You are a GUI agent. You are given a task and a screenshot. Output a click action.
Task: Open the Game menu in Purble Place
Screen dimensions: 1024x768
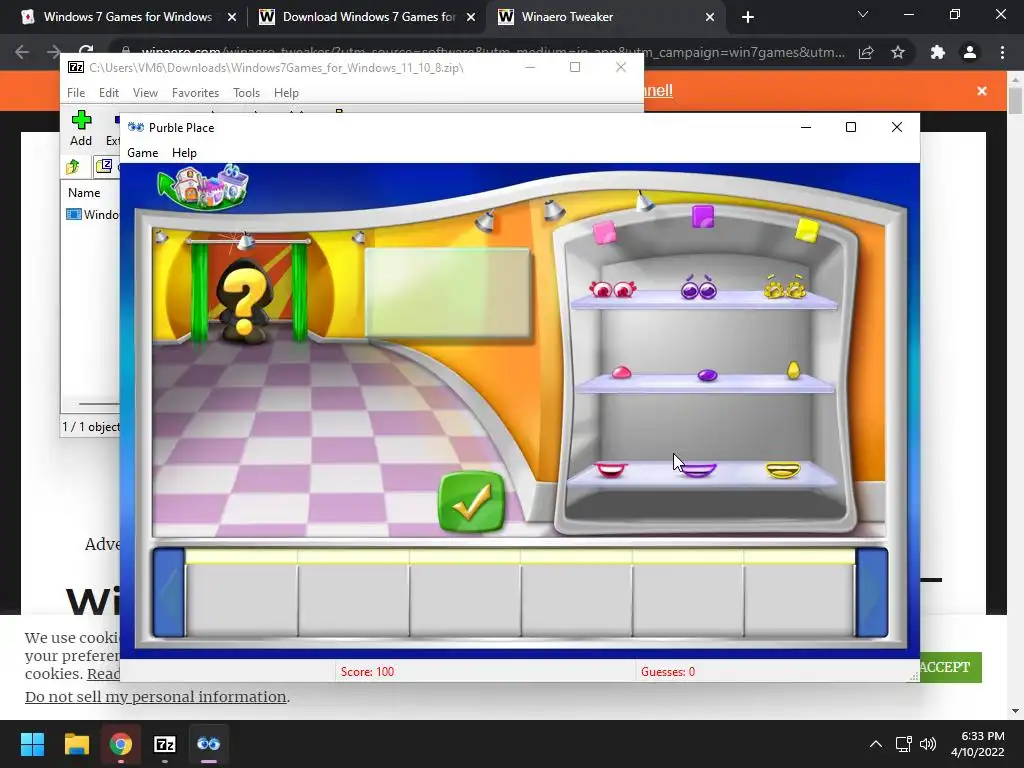pos(142,153)
